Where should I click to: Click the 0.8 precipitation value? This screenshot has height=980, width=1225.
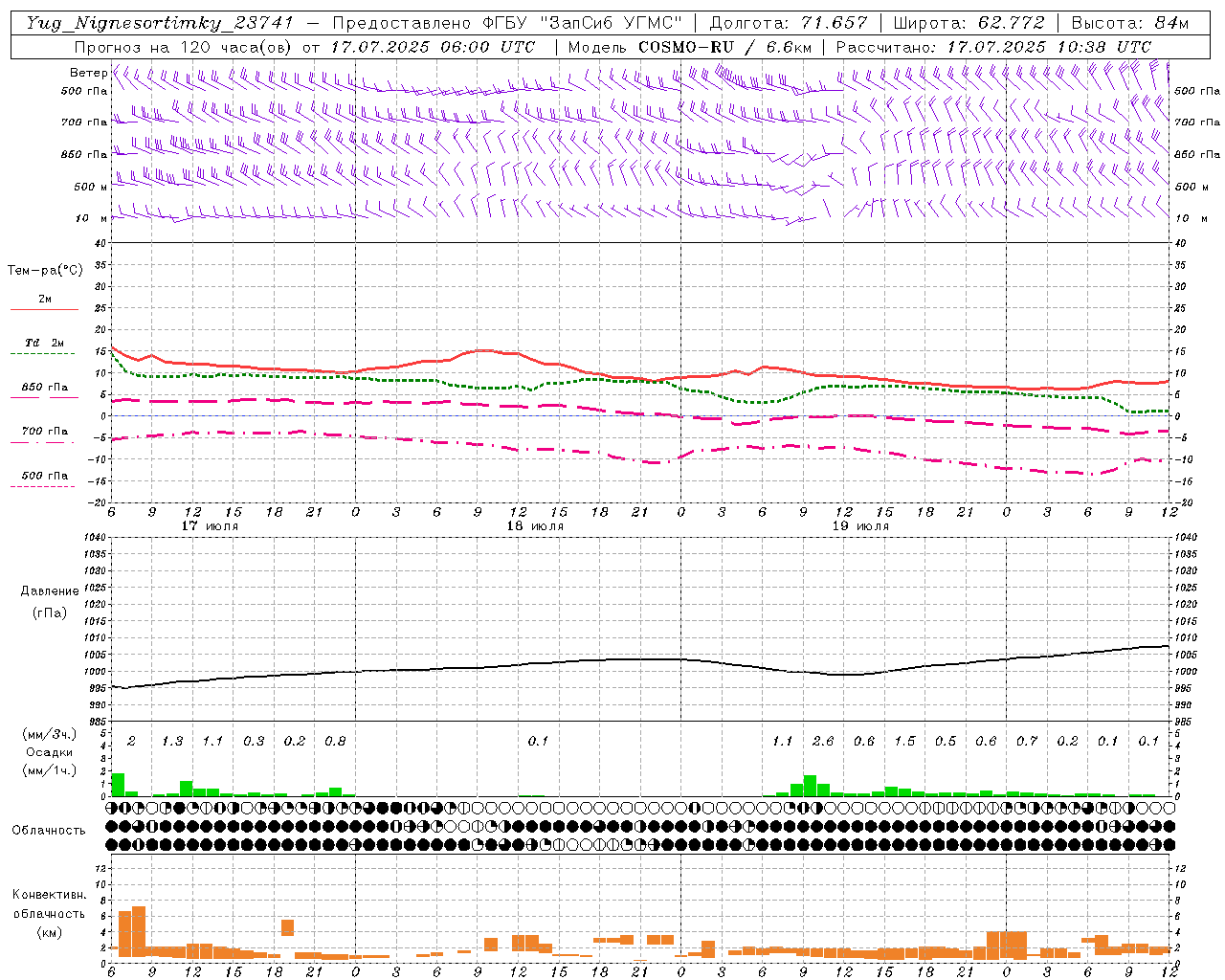[x=335, y=741]
